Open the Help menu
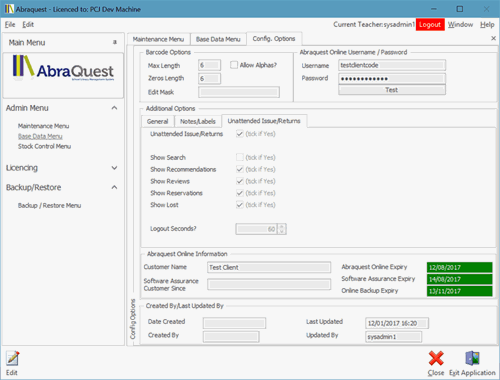The height and width of the screenshot is (380, 500). coord(487,24)
